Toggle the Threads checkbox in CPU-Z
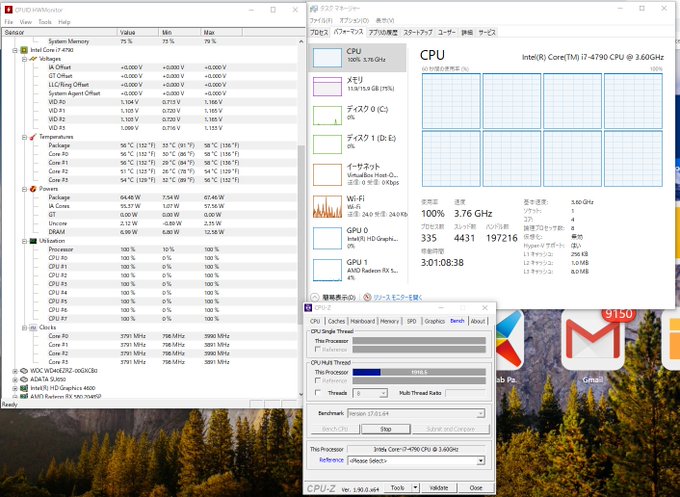 [318, 392]
